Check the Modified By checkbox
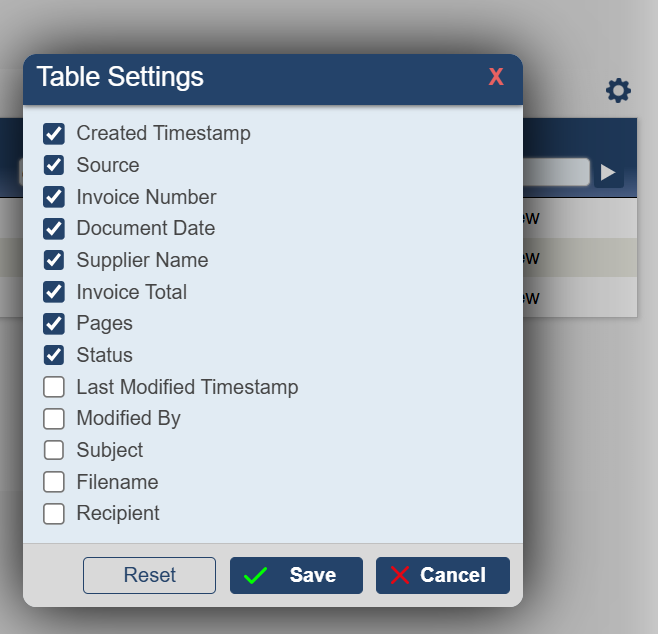Screen dimensions: 658x634 [54, 418]
